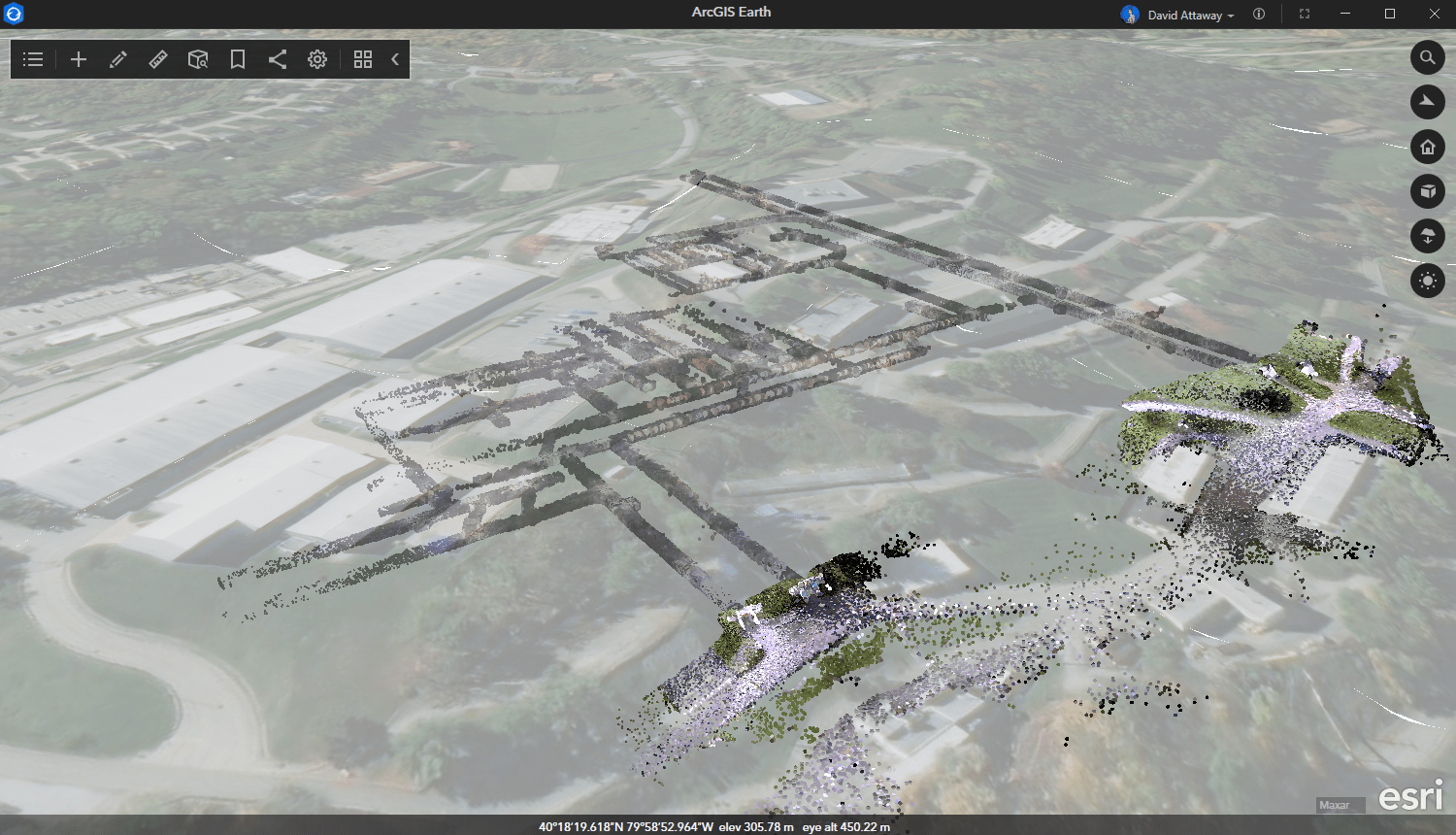Open the Settings gear
The height and width of the screenshot is (835, 1456).
(x=317, y=59)
